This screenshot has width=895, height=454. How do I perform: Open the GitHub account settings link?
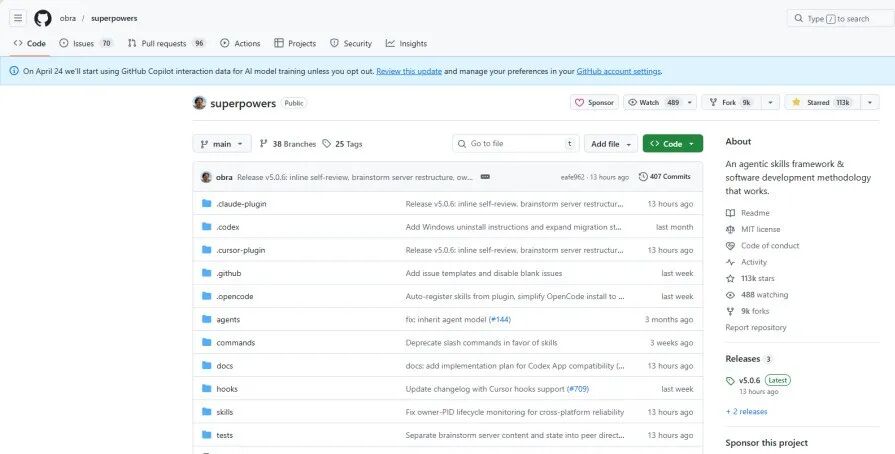pyautogui.click(x=619, y=71)
